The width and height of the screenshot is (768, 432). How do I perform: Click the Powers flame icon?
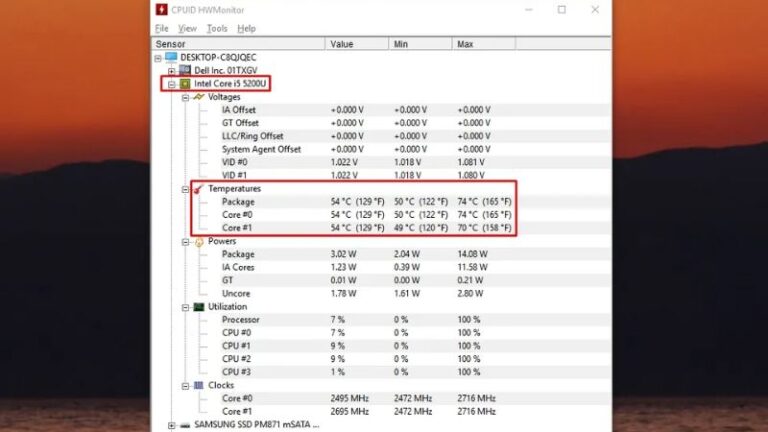(x=199, y=241)
